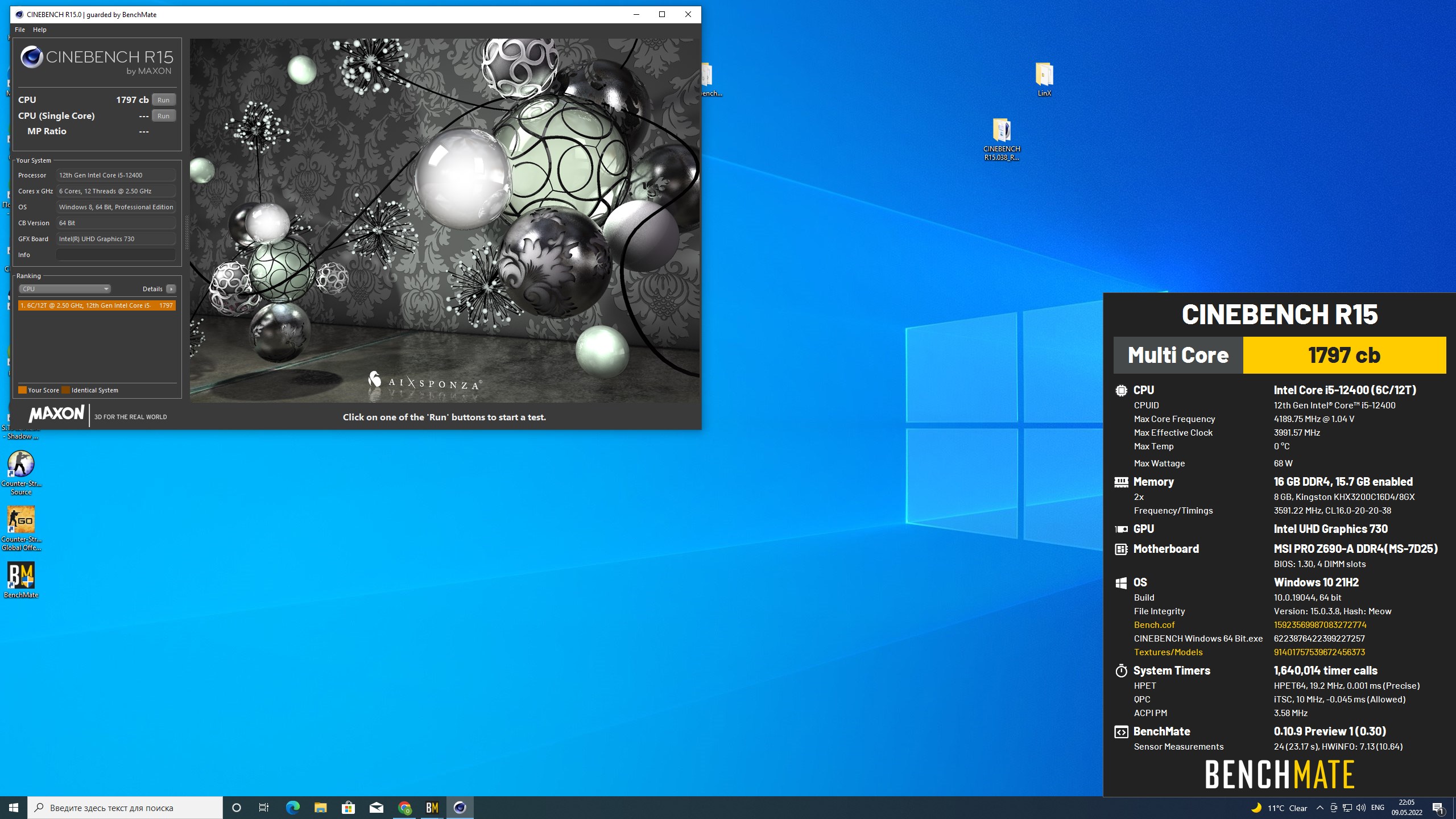The image size is (1456, 819).
Task: Show hidden system tray icons
Action: click(1320, 808)
